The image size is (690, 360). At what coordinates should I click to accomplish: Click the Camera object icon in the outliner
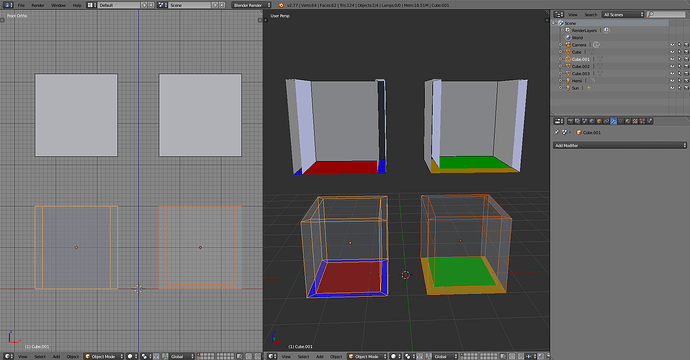568,45
